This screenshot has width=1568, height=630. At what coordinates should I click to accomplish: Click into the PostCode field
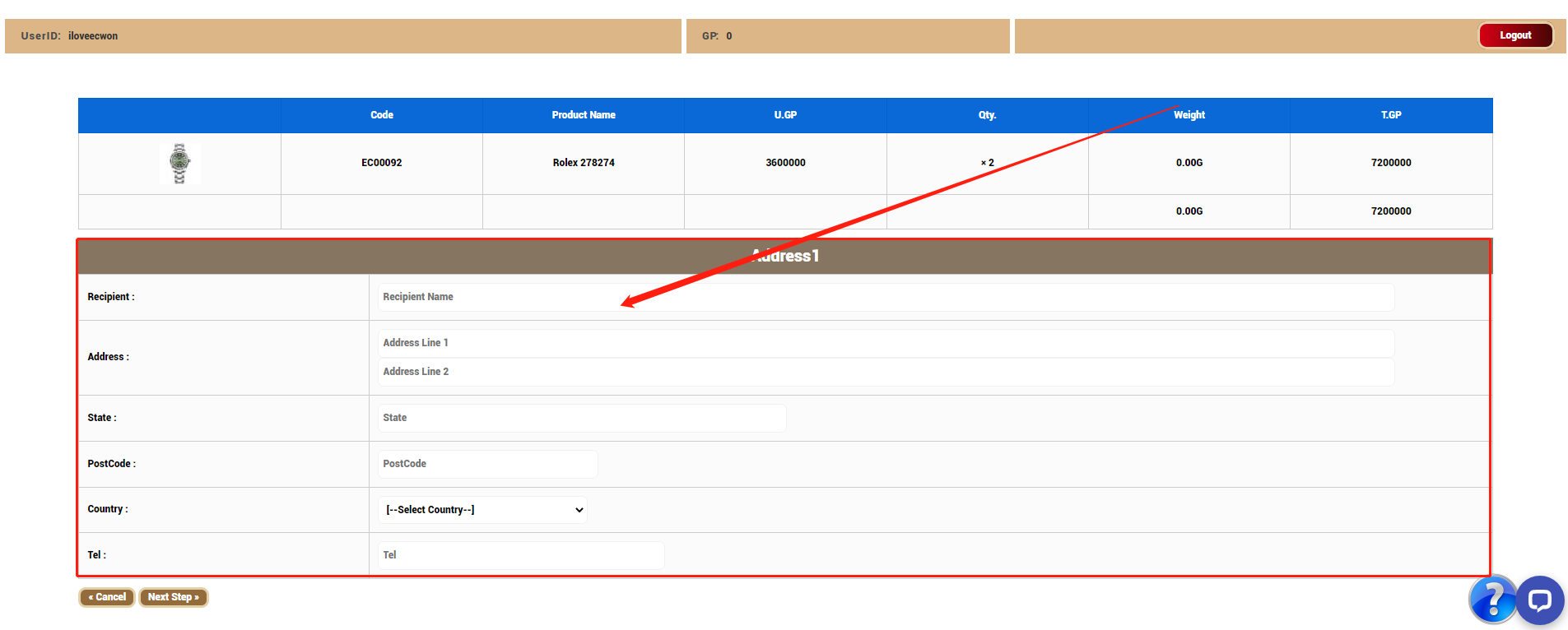pos(487,464)
